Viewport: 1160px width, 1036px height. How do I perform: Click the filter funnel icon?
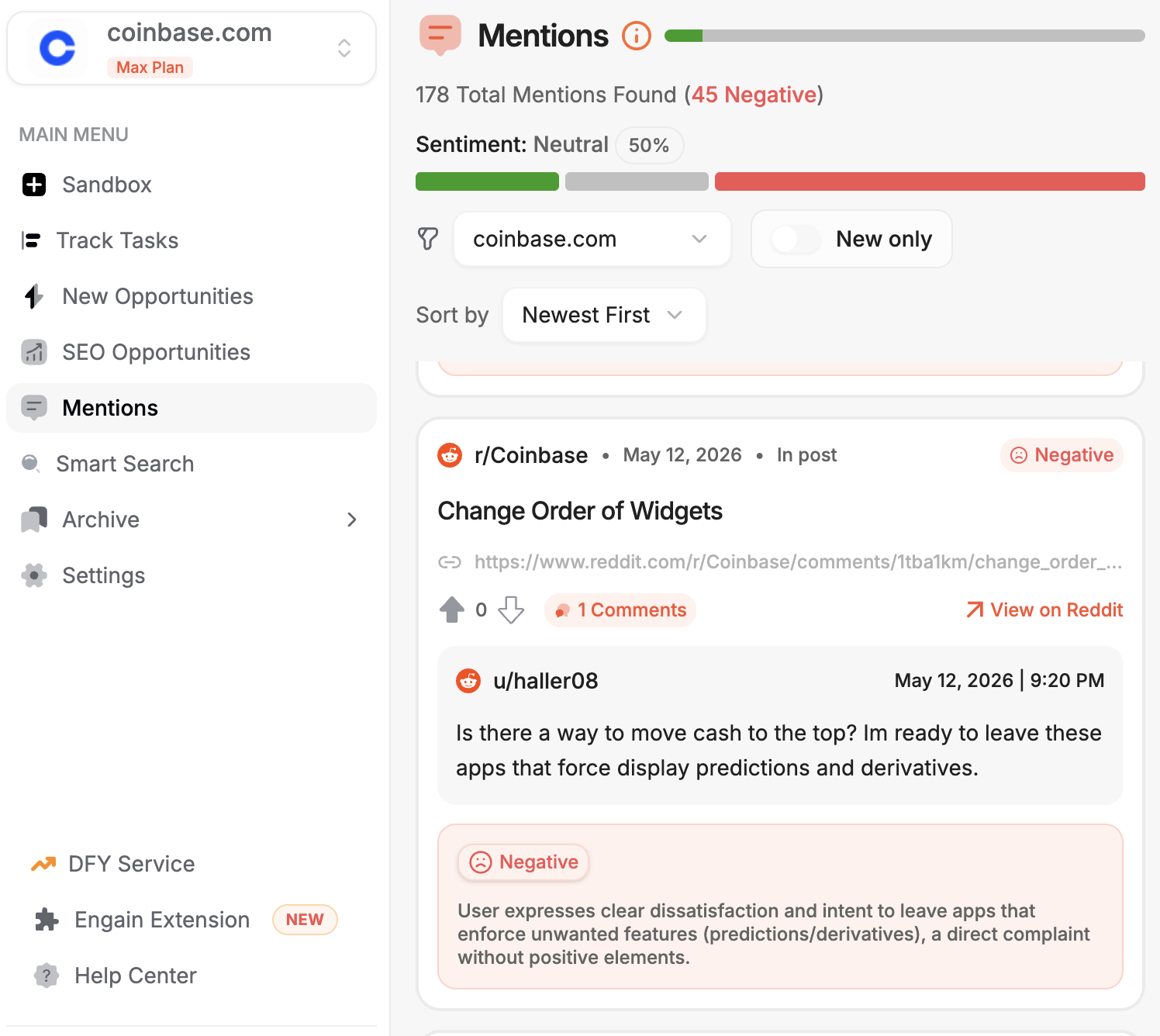tap(428, 239)
